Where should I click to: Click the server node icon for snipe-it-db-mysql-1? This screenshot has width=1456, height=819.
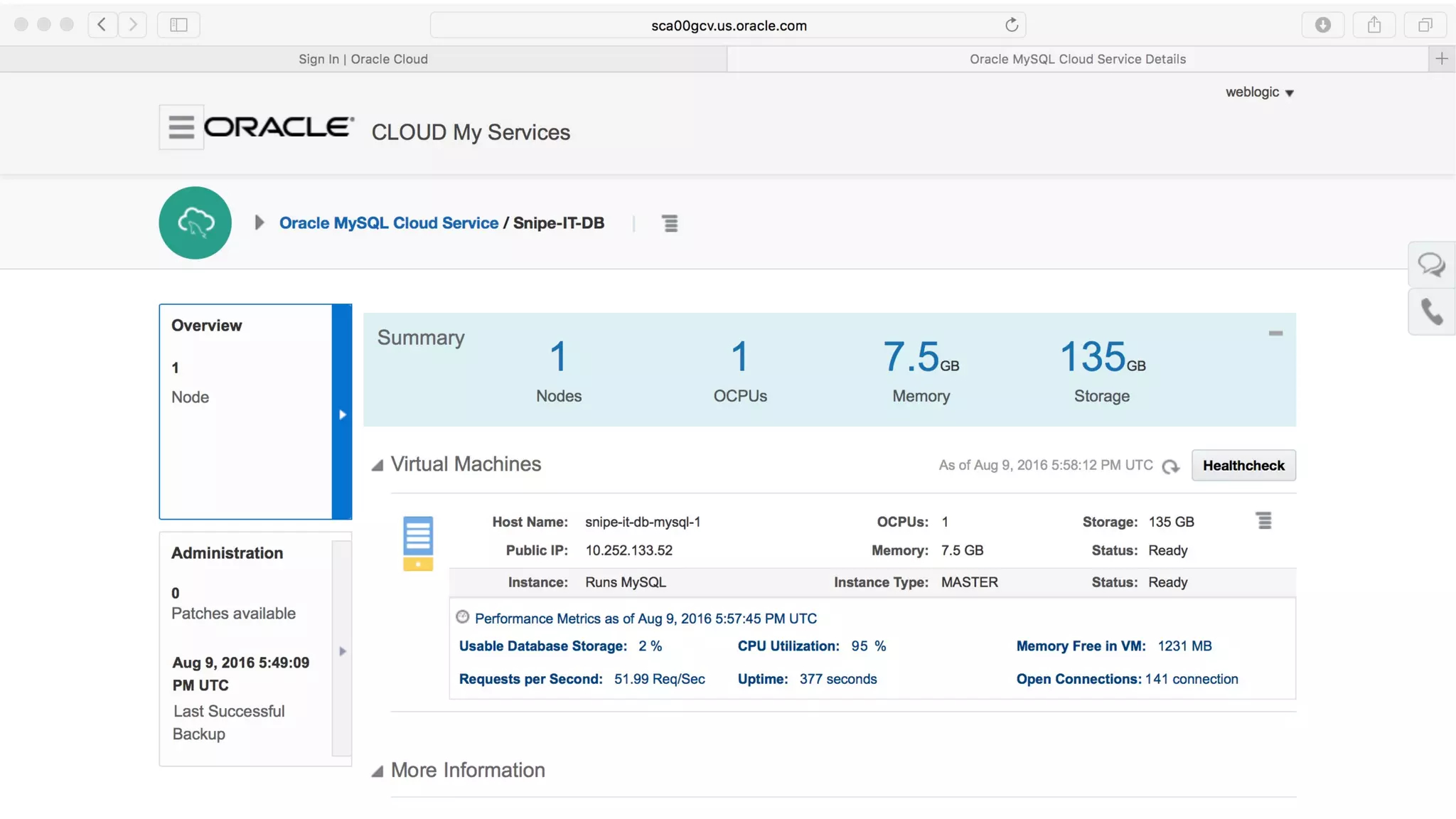418,543
